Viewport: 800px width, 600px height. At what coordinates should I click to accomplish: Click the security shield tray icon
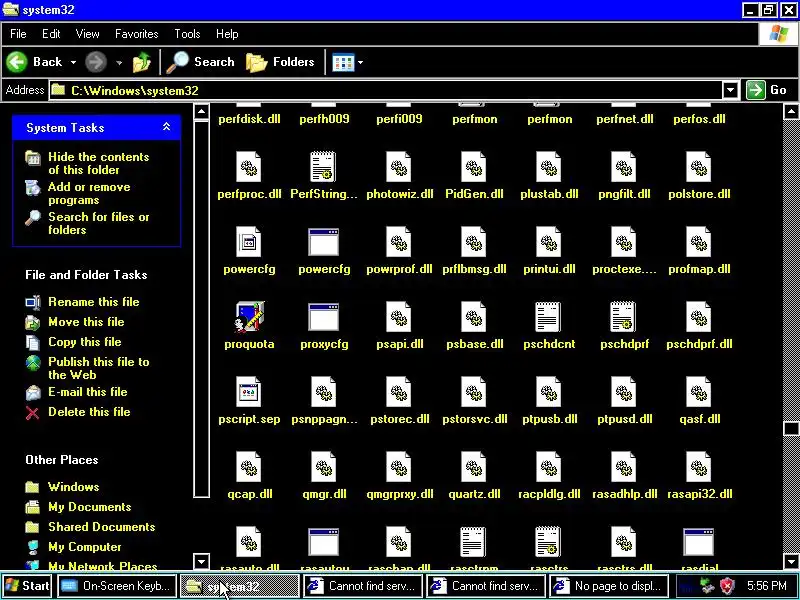pyautogui.click(x=727, y=586)
